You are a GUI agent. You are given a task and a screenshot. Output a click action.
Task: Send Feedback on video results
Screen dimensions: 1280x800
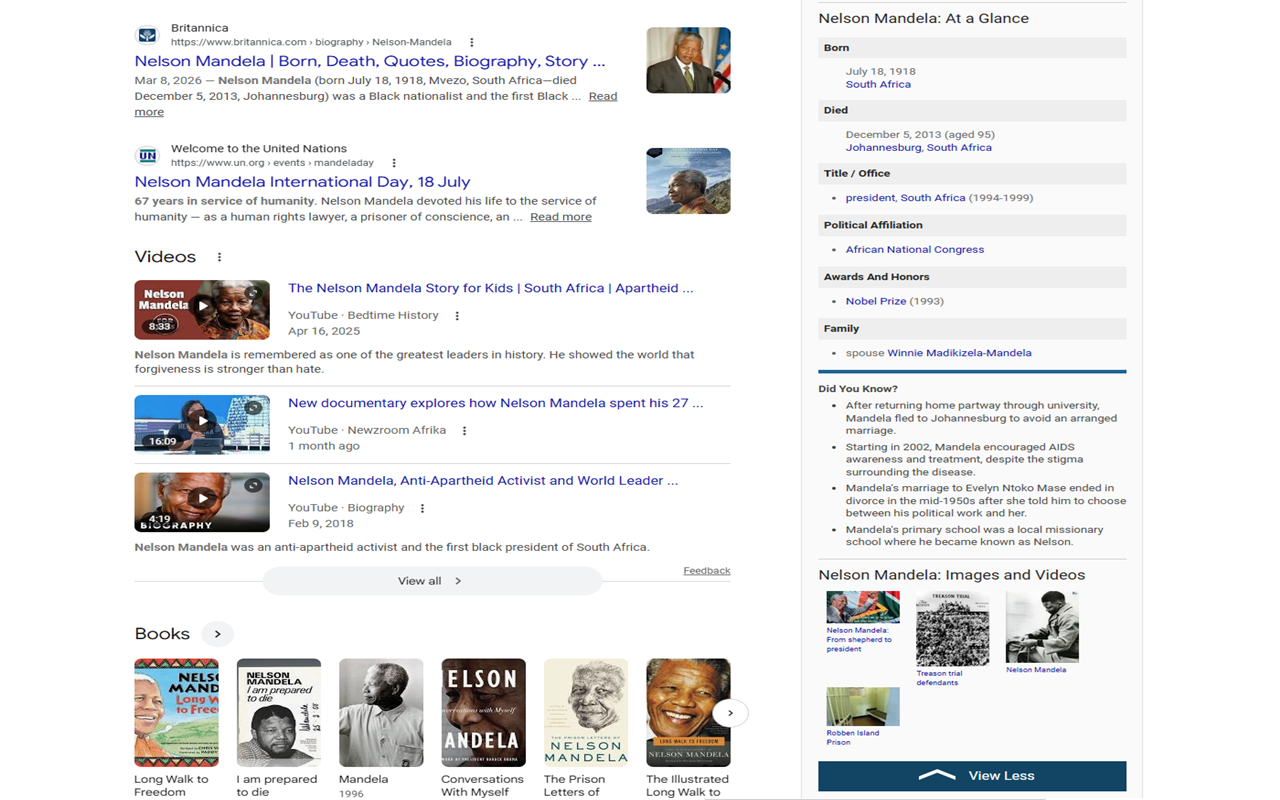[707, 571]
